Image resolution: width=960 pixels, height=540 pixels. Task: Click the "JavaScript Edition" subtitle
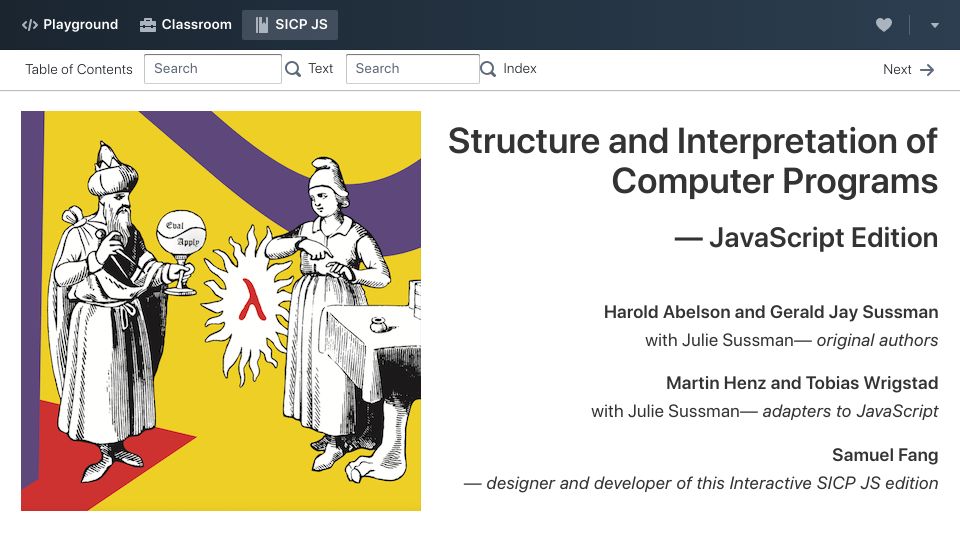(806, 238)
